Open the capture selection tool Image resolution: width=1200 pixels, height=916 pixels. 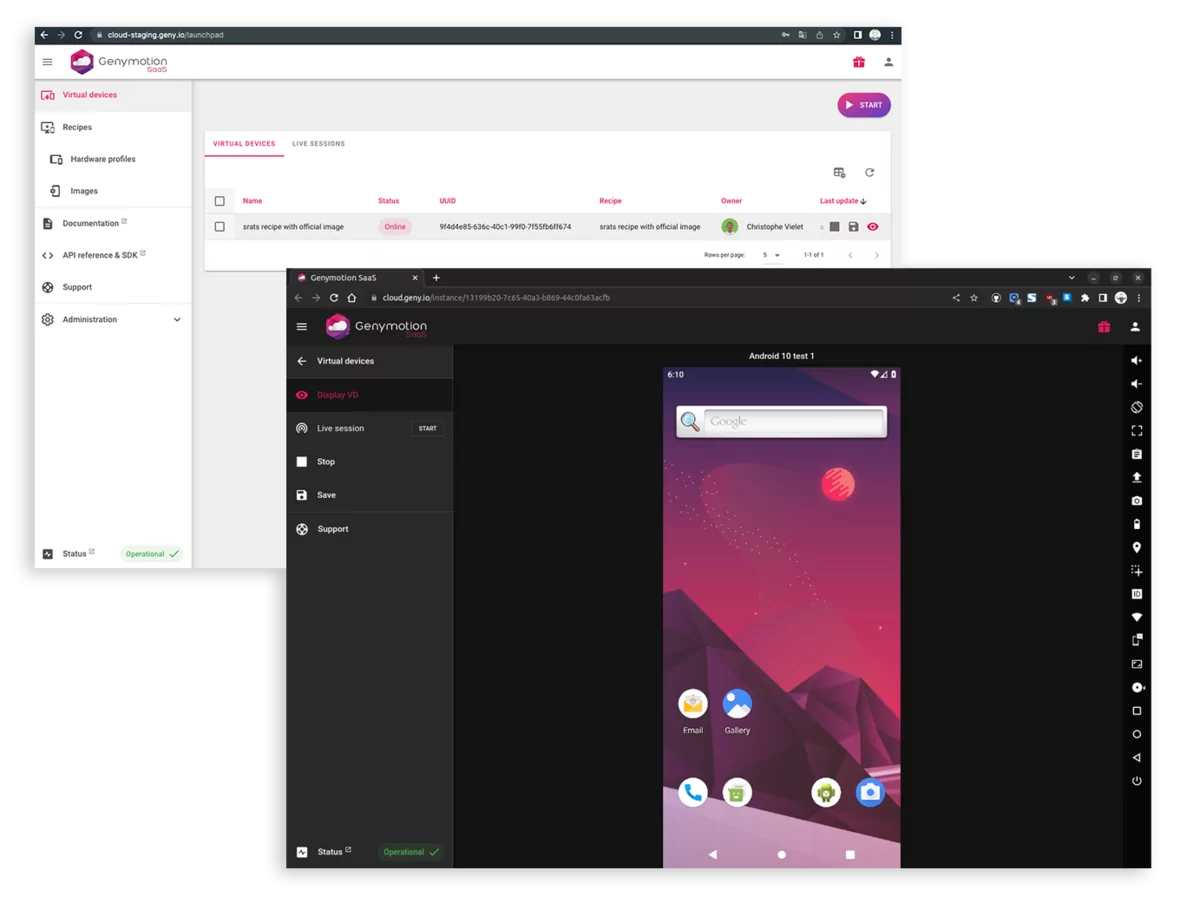click(1136, 571)
